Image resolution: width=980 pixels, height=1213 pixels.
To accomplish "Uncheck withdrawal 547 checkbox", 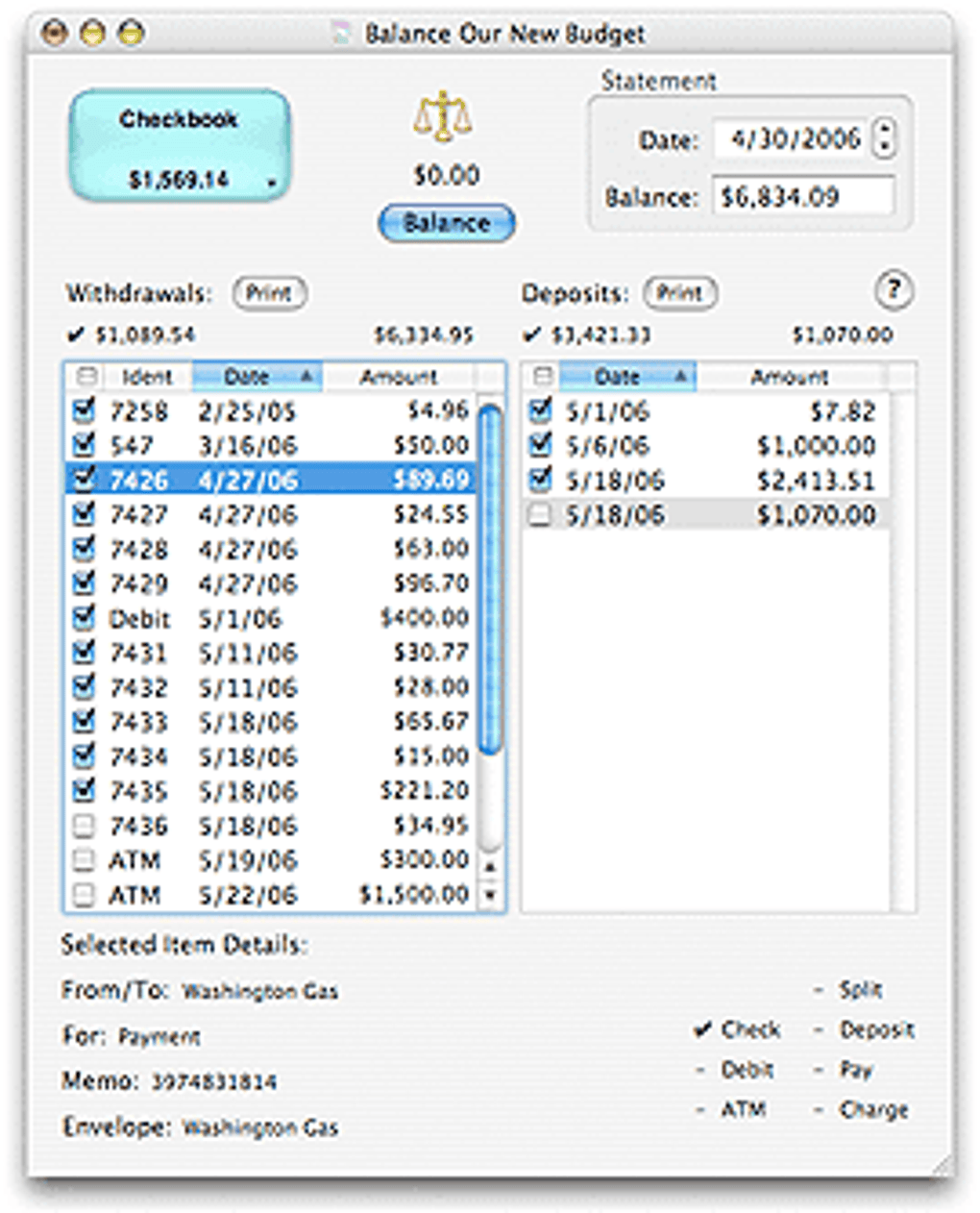I will (85, 445).
